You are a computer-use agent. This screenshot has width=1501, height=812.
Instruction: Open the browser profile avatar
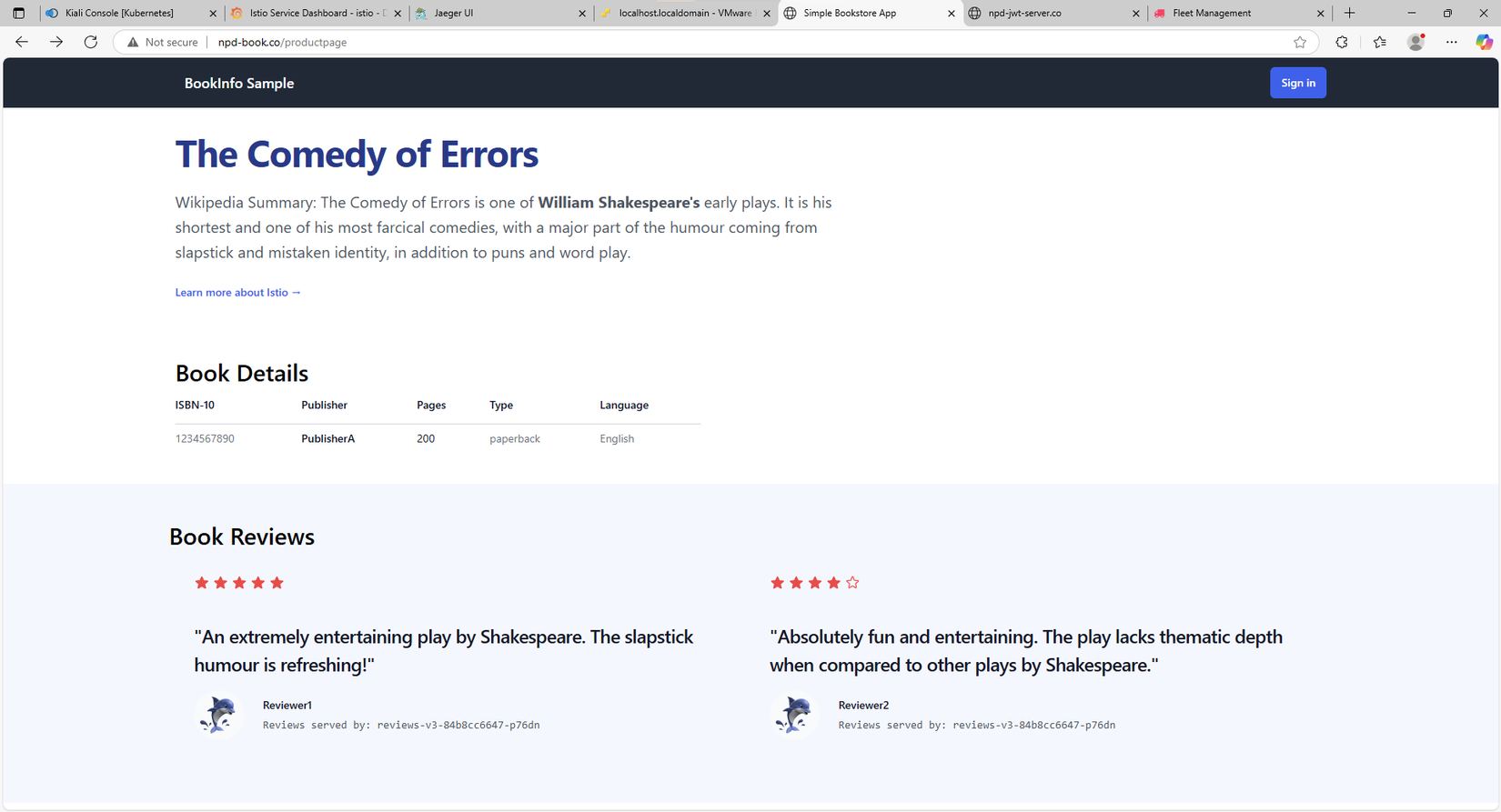[1416, 42]
